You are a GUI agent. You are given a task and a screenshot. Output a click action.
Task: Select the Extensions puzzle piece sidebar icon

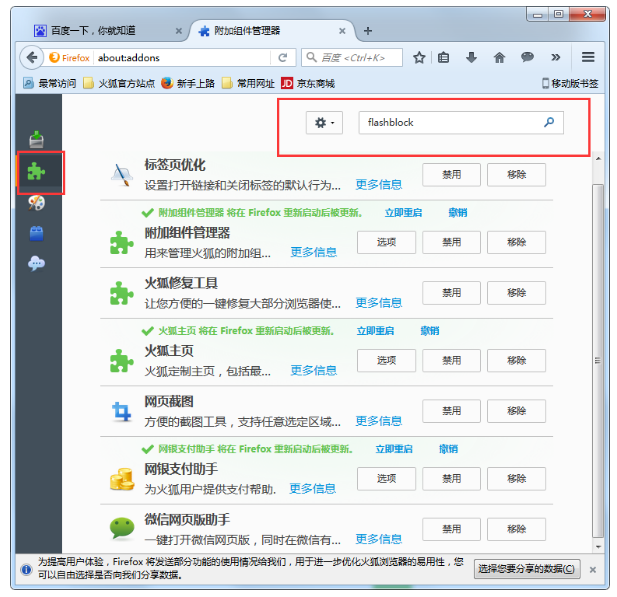pos(37,172)
